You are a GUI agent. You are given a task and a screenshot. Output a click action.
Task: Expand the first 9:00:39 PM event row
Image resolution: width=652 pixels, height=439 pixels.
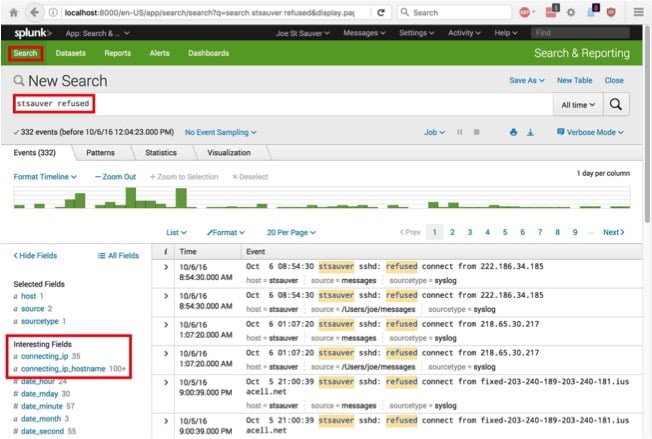pos(166,382)
